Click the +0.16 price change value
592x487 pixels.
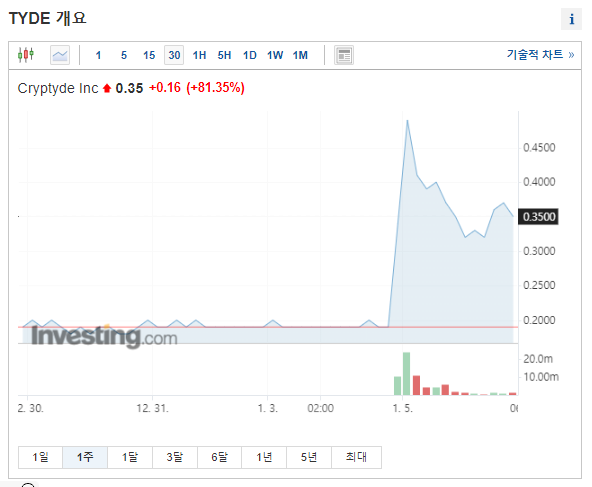click(x=165, y=88)
